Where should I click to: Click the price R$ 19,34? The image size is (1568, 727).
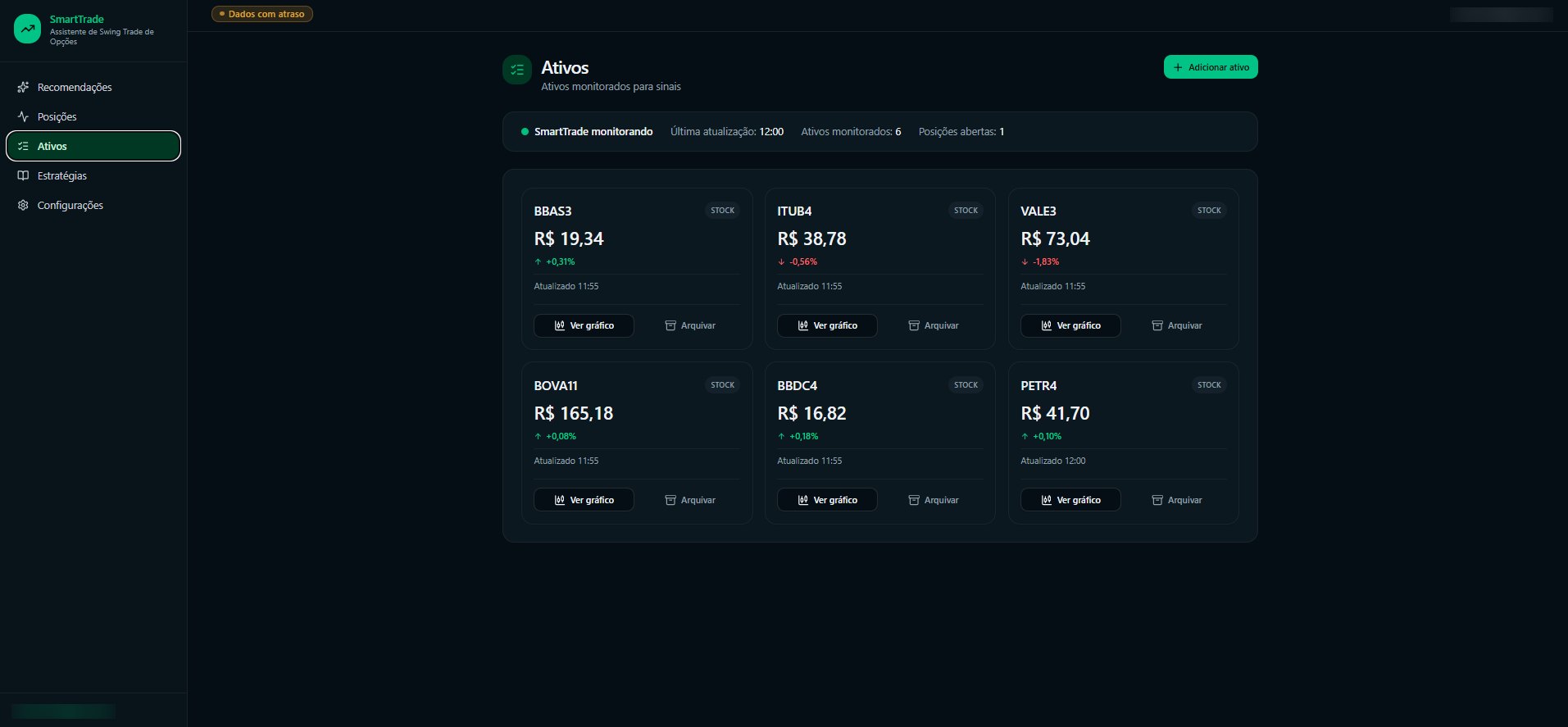pos(569,239)
